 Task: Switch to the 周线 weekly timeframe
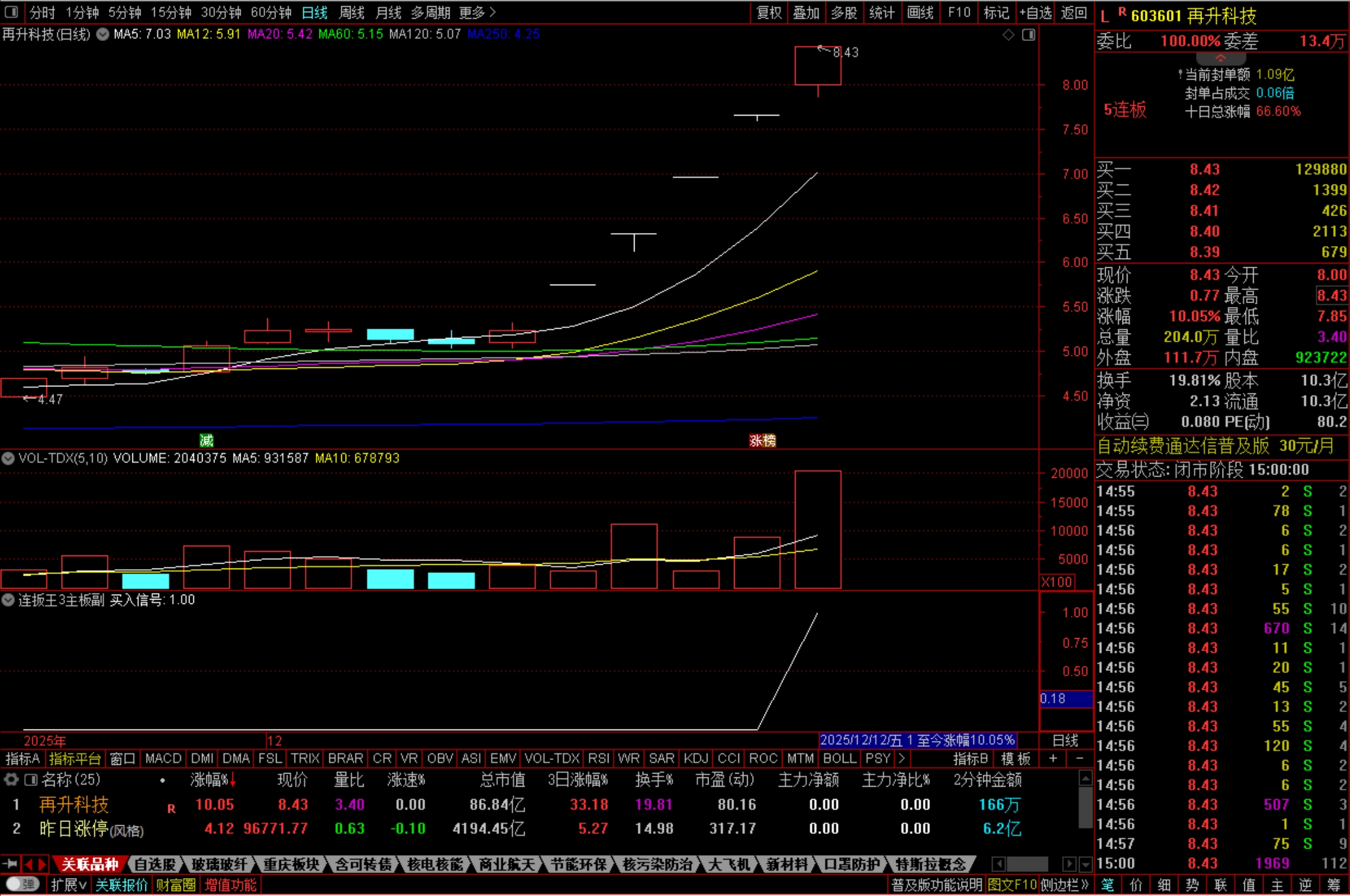tap(352, 12)
